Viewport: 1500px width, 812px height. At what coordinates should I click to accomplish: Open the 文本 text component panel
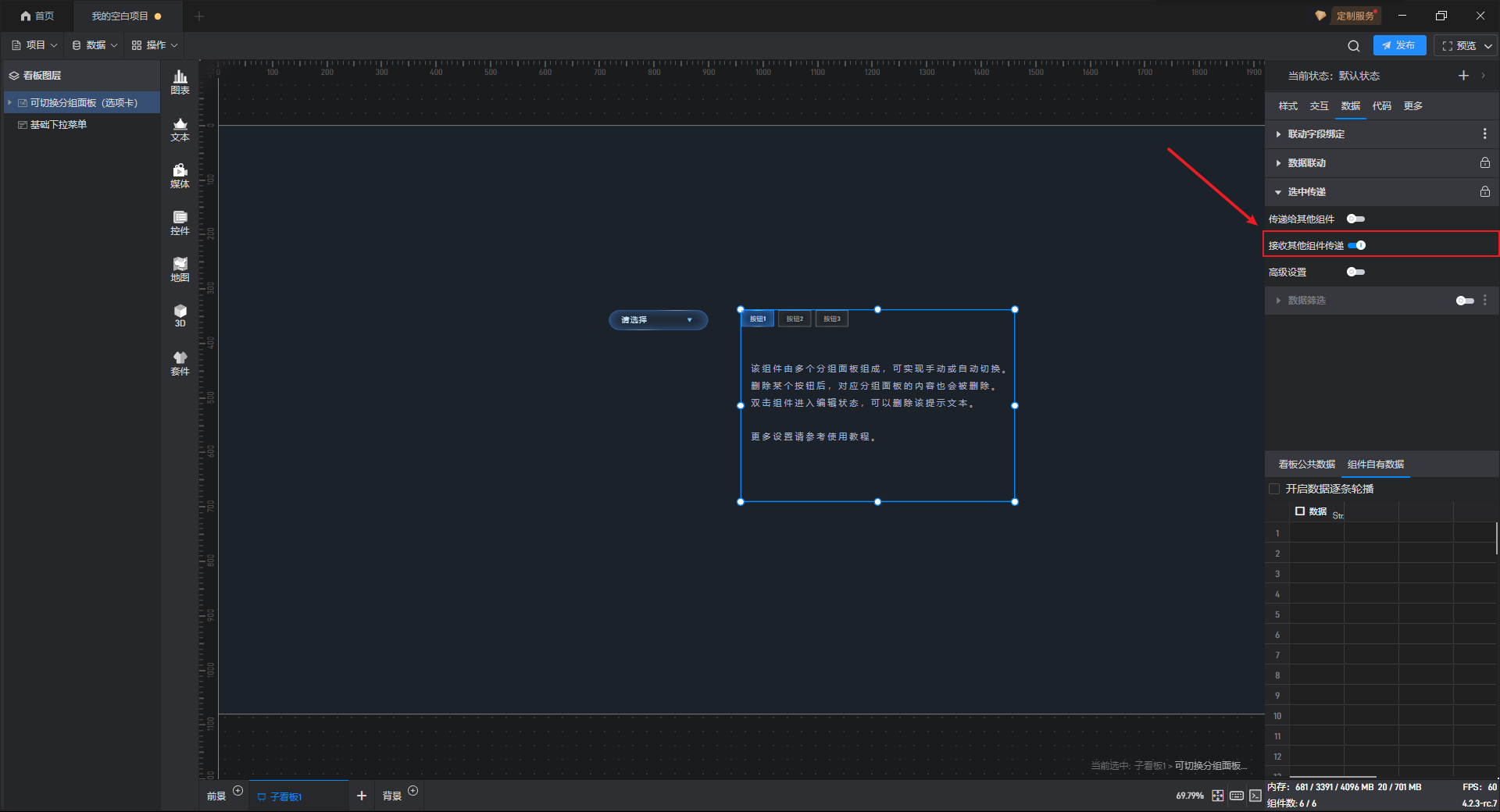coord(180,129)
